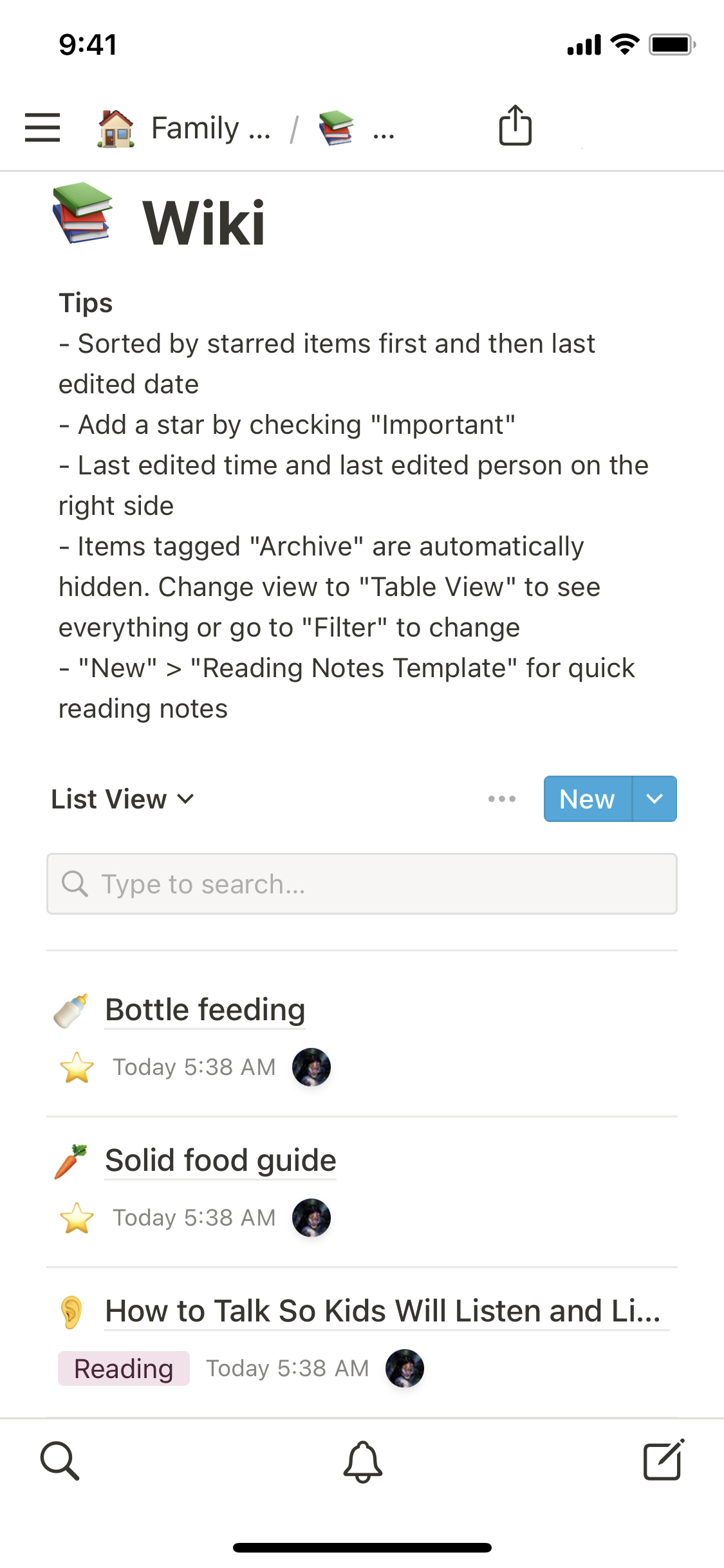Open notifications bell in bottom bar
Image resolution: width=724 pixels, height=1568 pixels.
pyautogui.click(x=362, y=1461)
